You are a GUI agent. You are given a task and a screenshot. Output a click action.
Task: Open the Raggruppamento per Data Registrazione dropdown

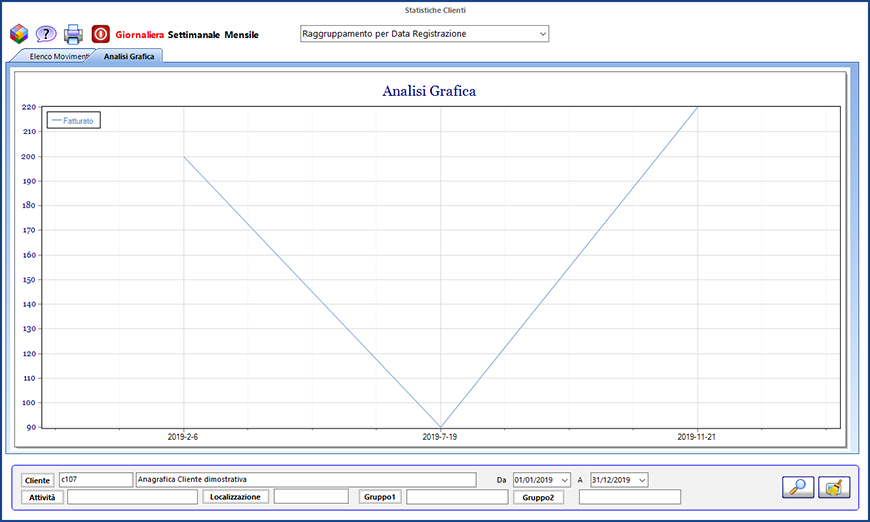(424, 34)
